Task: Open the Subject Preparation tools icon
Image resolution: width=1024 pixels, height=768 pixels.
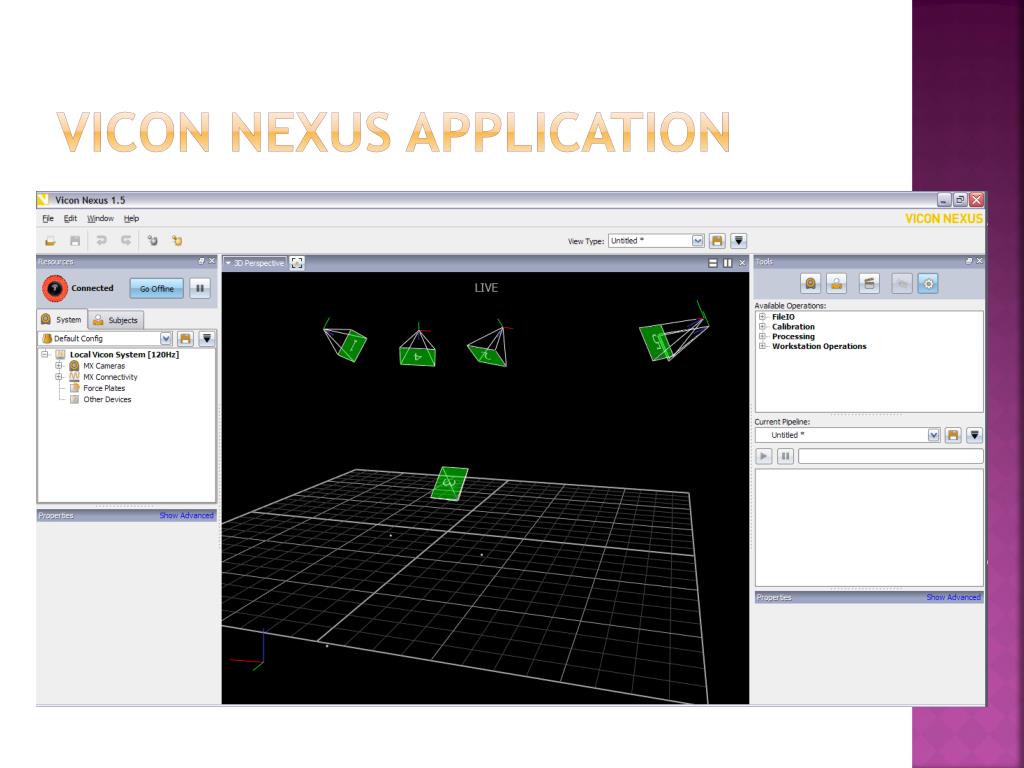Action: pos(837,283)
